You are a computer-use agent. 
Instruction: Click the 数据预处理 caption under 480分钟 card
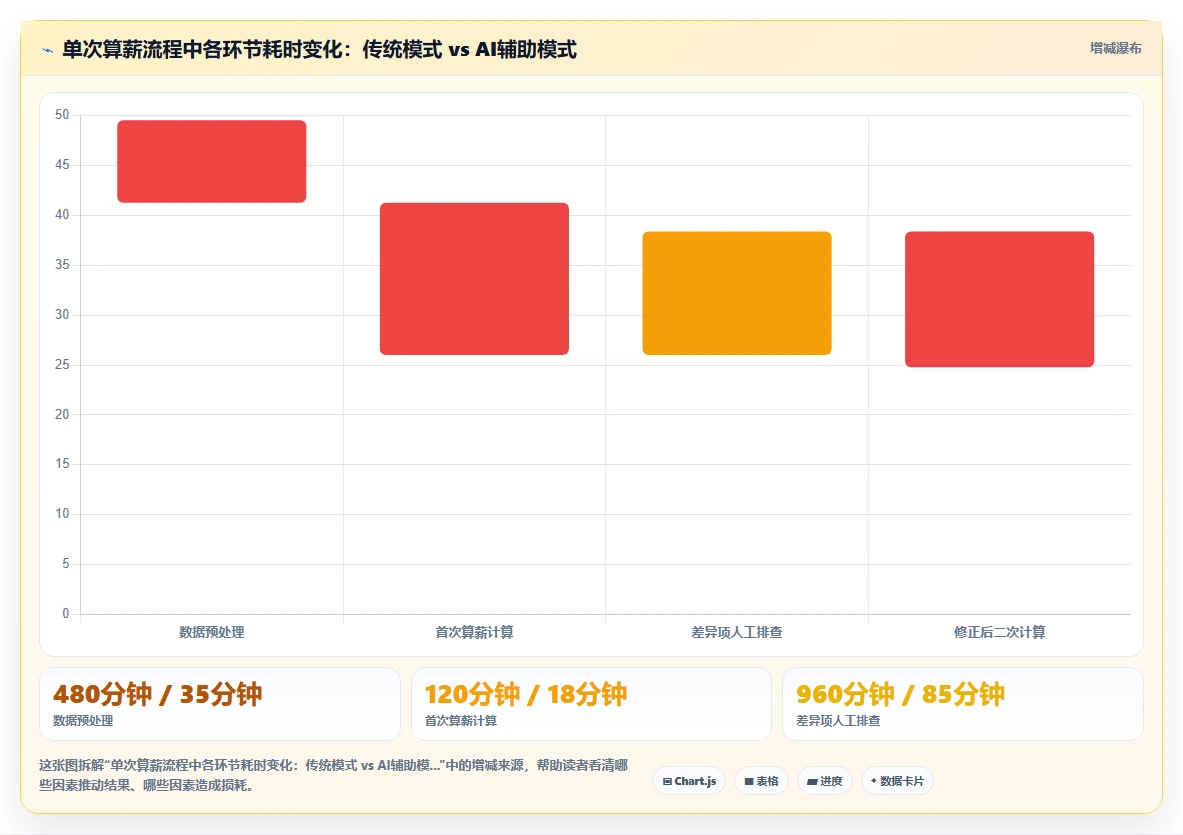83,721
